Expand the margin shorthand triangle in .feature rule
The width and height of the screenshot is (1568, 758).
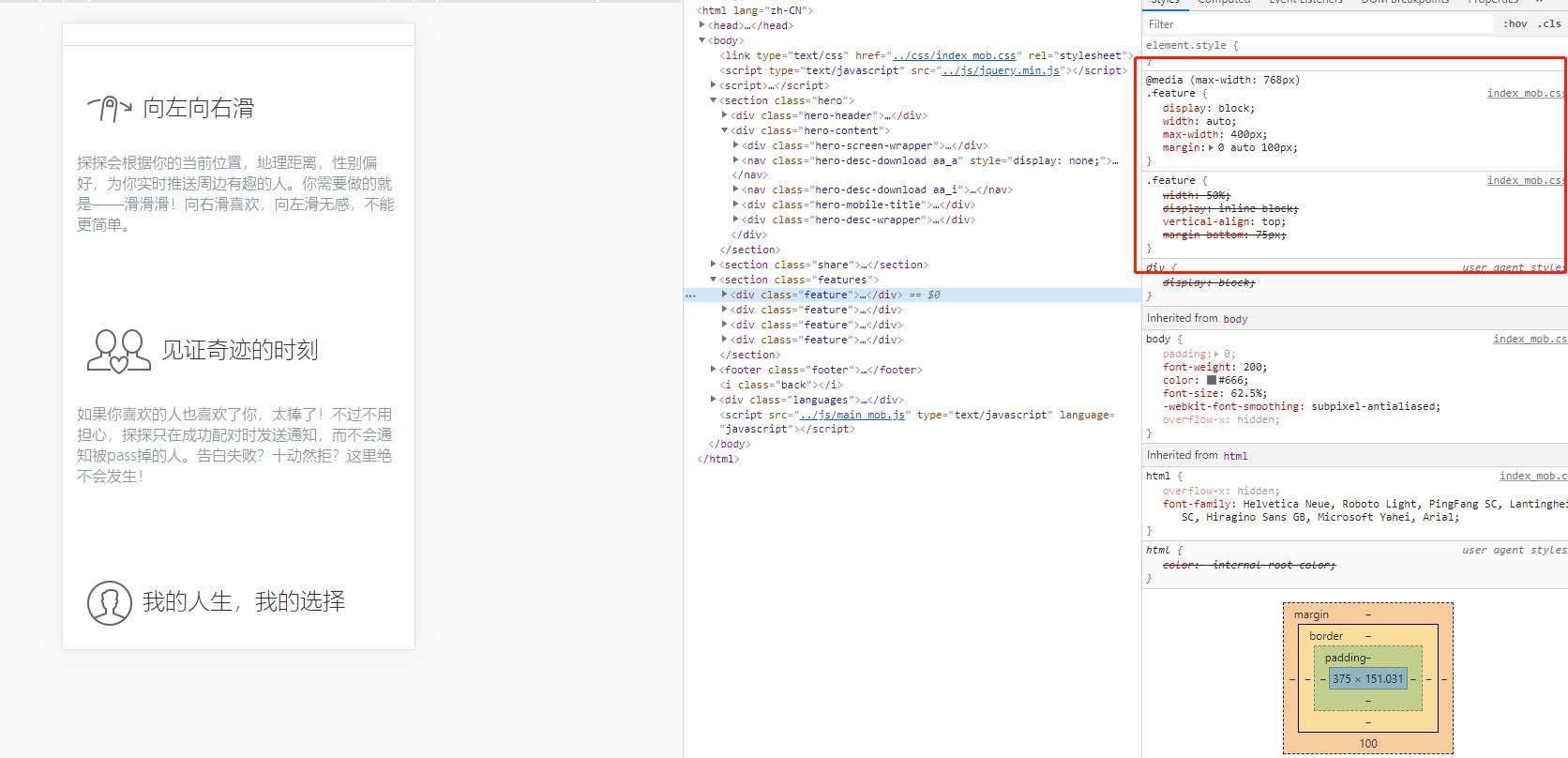click(1211, 148)
